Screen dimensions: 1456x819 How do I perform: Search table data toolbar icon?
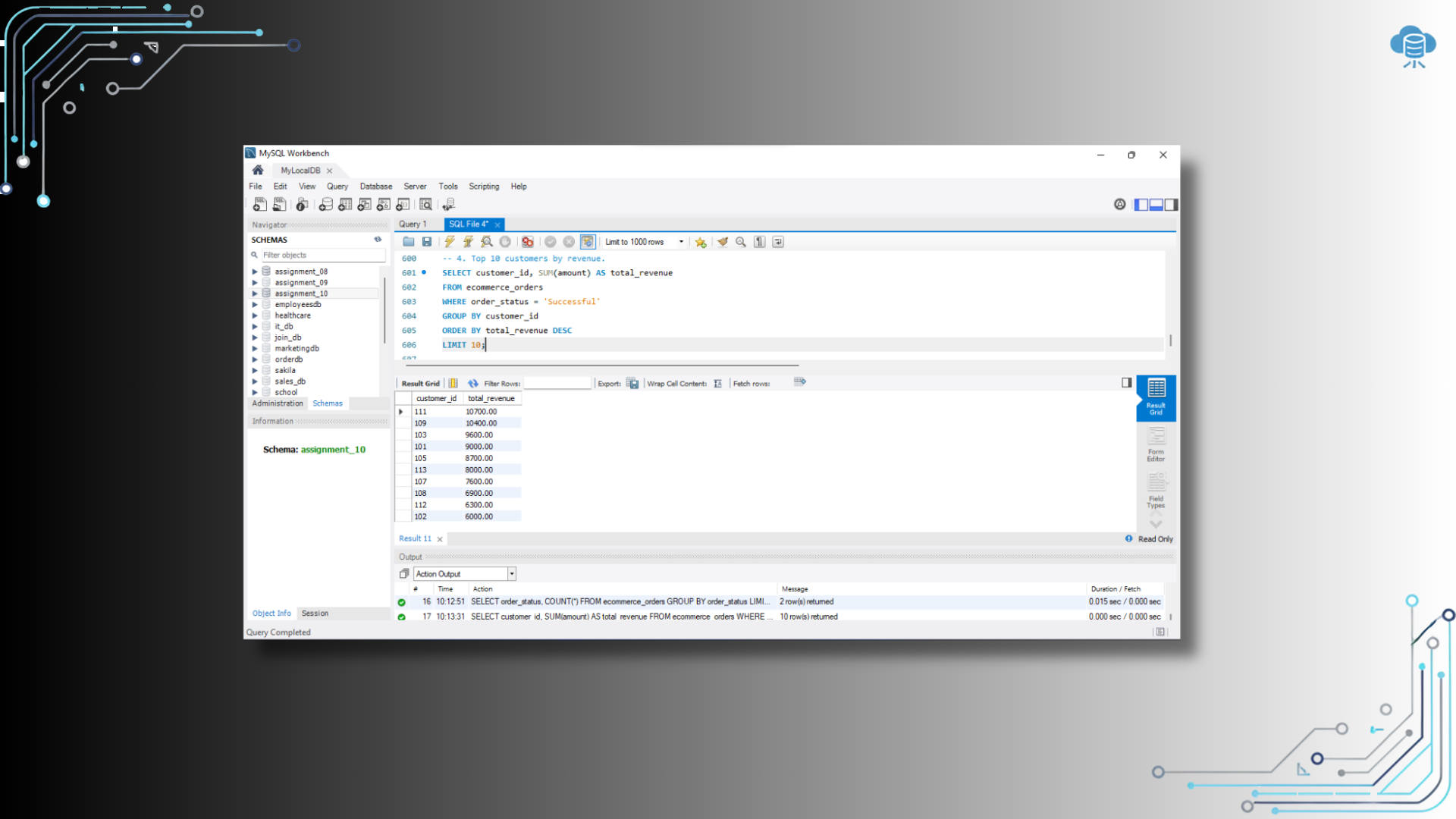[426, 204]
